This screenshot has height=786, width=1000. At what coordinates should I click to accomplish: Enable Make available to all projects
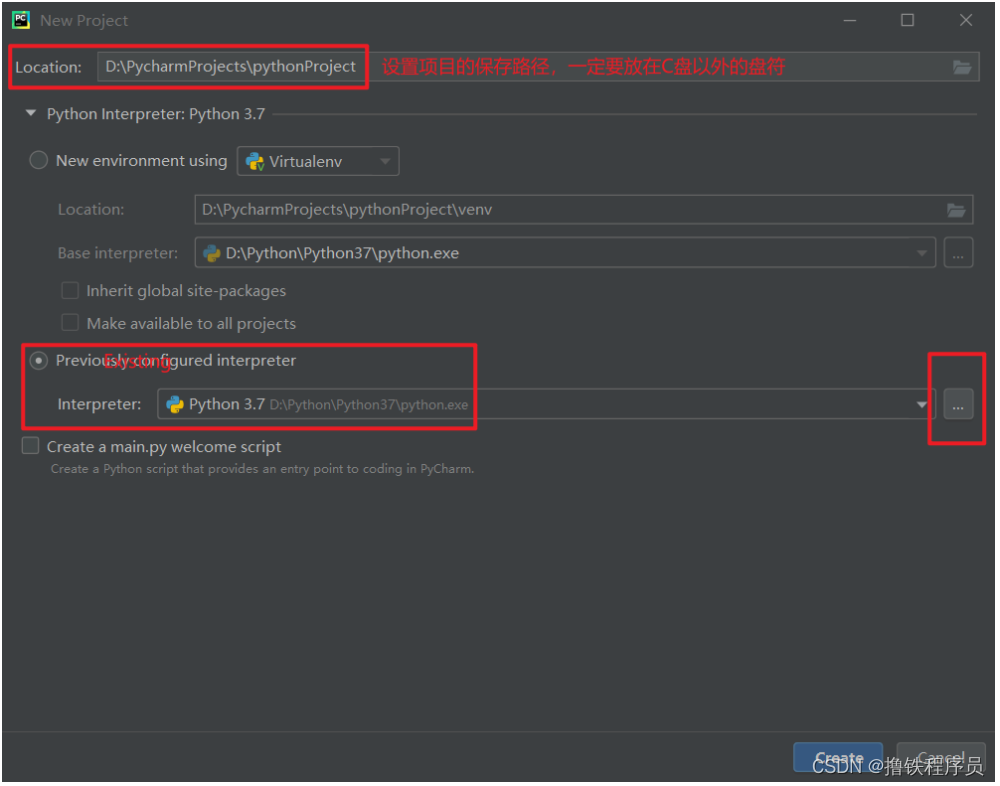(x=70, y=324)
